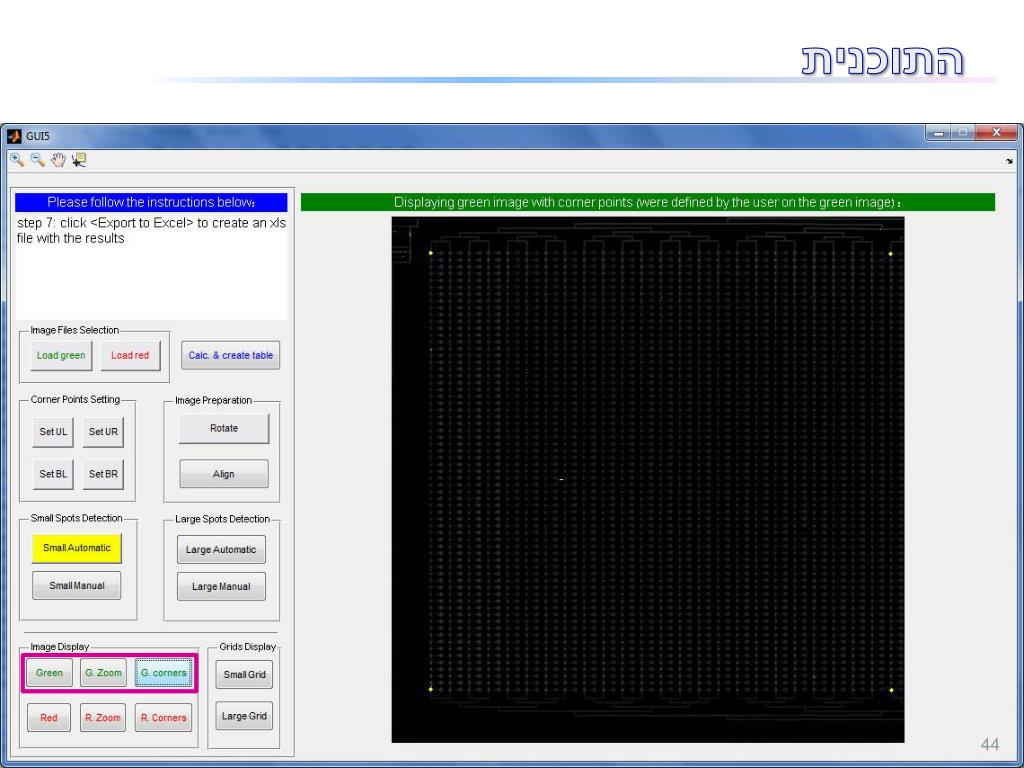Choose Large Manual spot detection
Image resolution: width=1024 pixels, height=768 pixels.
(x=221, y=586)
